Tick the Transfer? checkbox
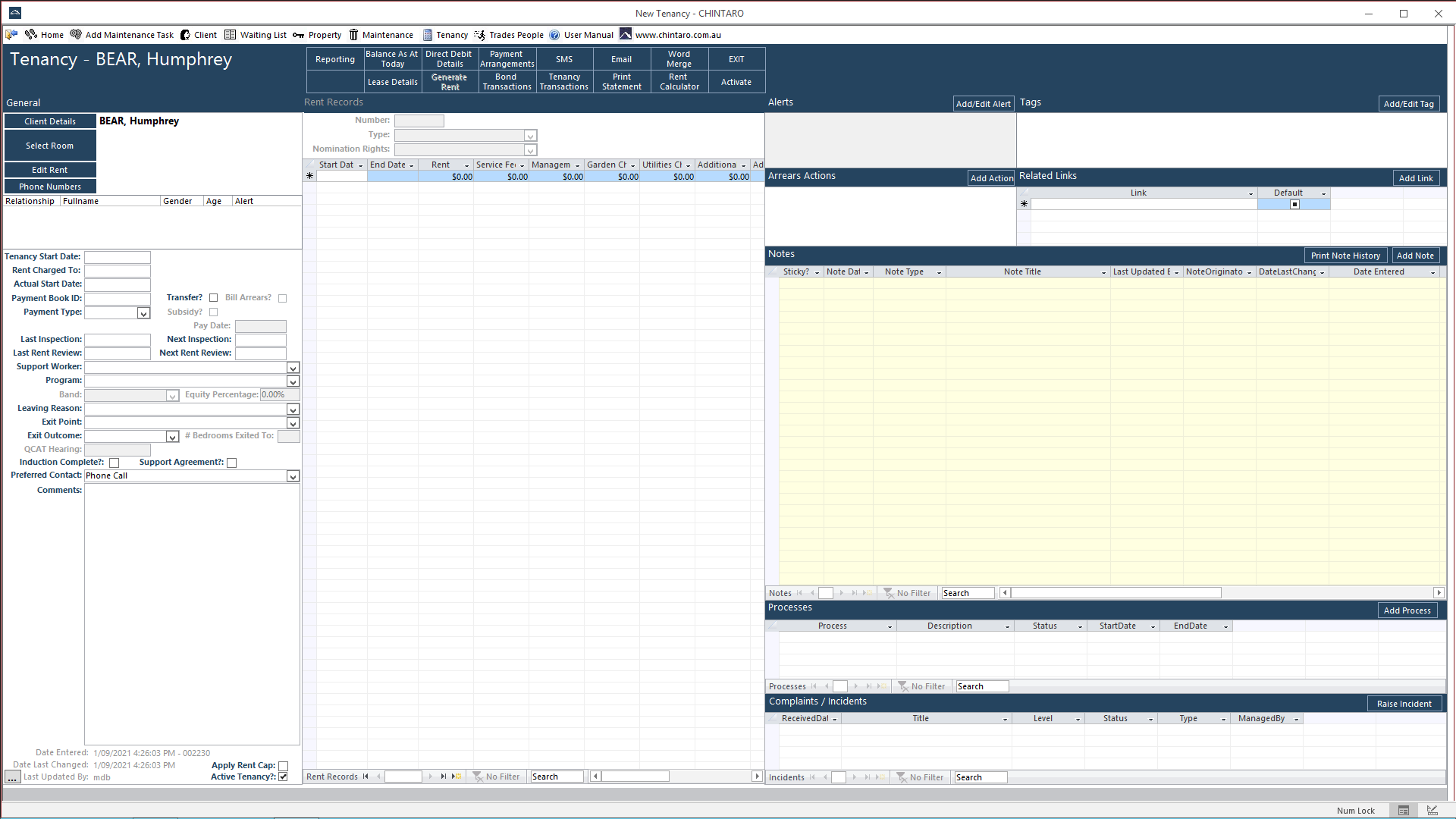 coord(214,298)
